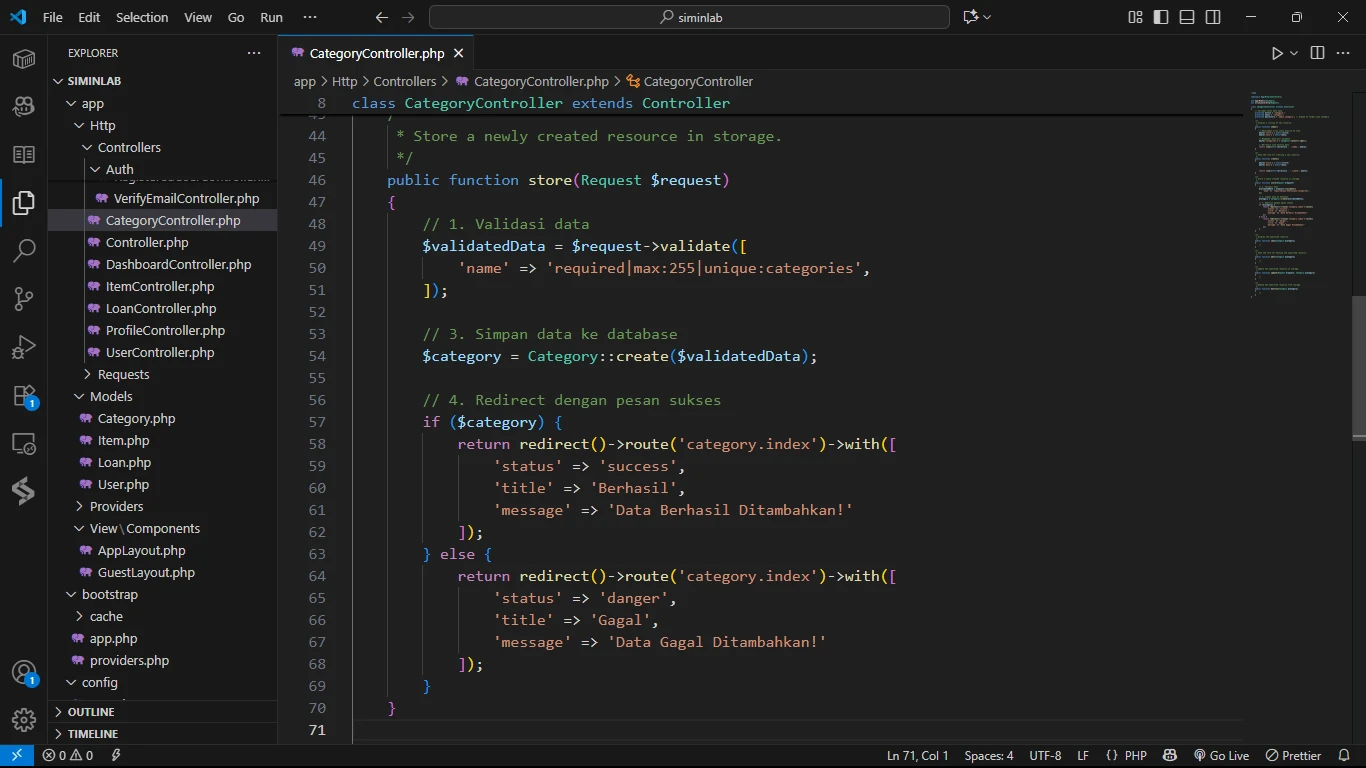Viewport: 1366px width, 768px height.
Task: Click Go Live in the status bar
Action: pyautogui.click(x=1221, y=756)
